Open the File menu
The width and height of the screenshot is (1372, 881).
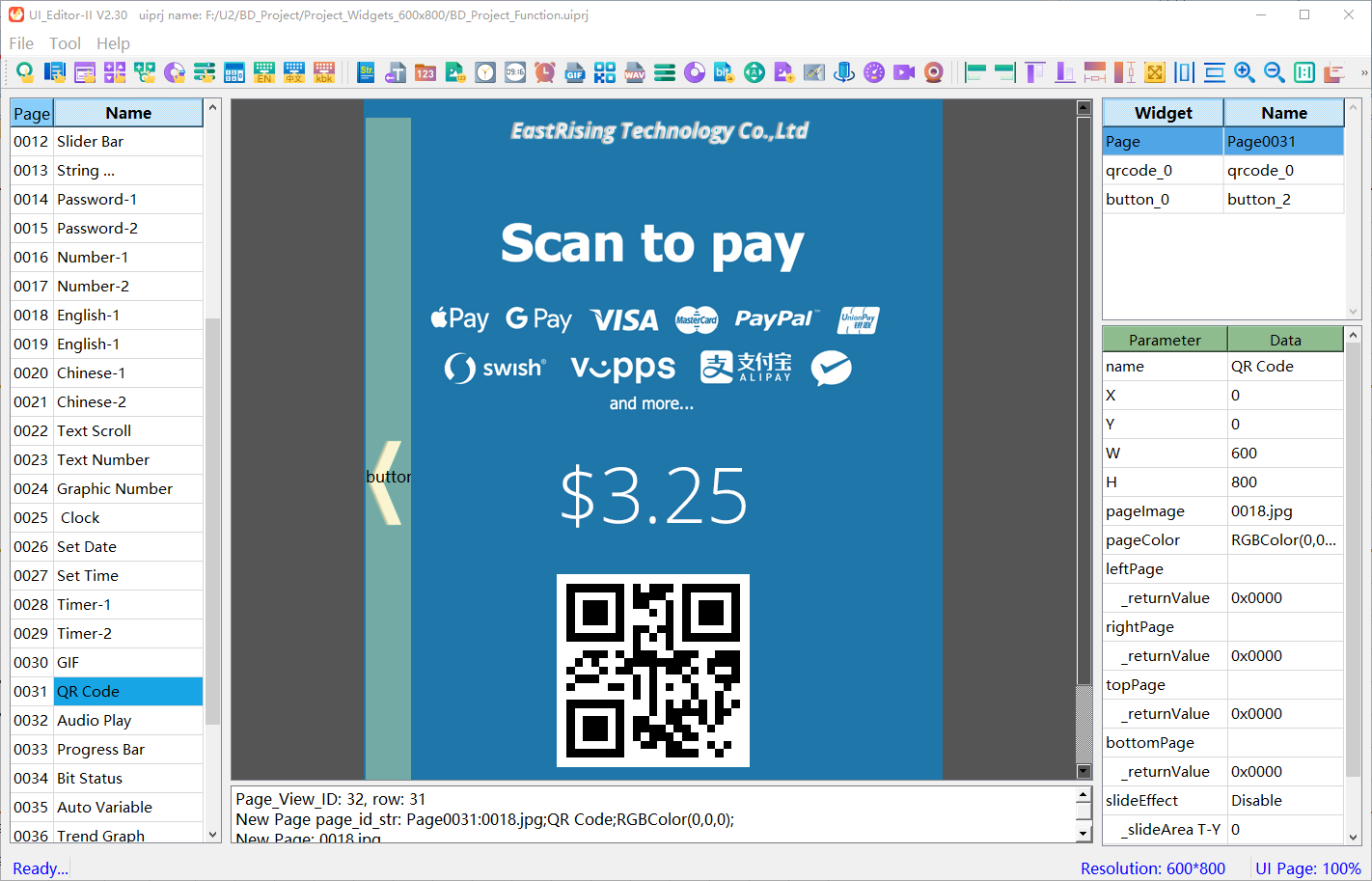coord(21,43)
